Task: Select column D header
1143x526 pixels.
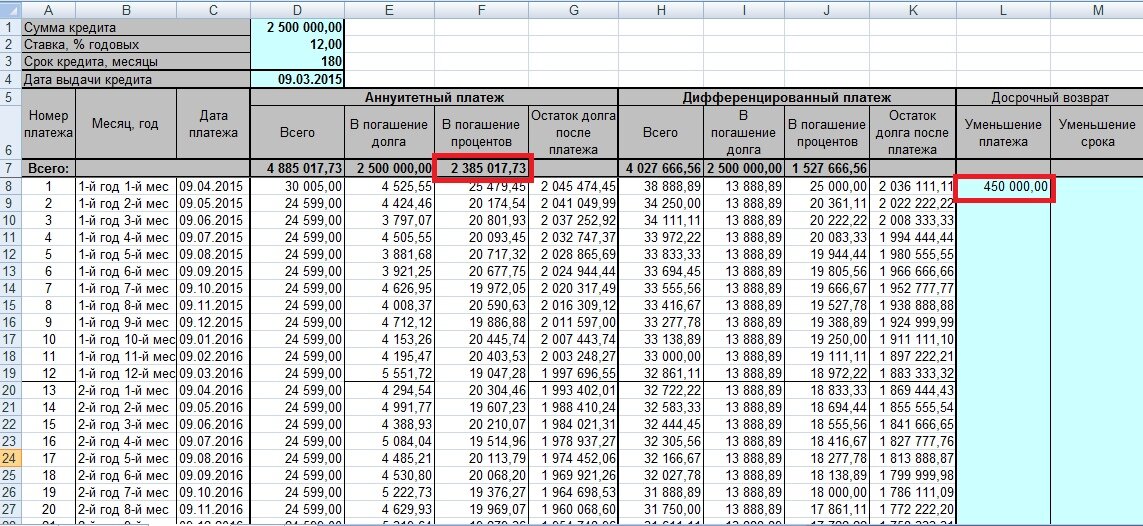Action: click(297, 9)
